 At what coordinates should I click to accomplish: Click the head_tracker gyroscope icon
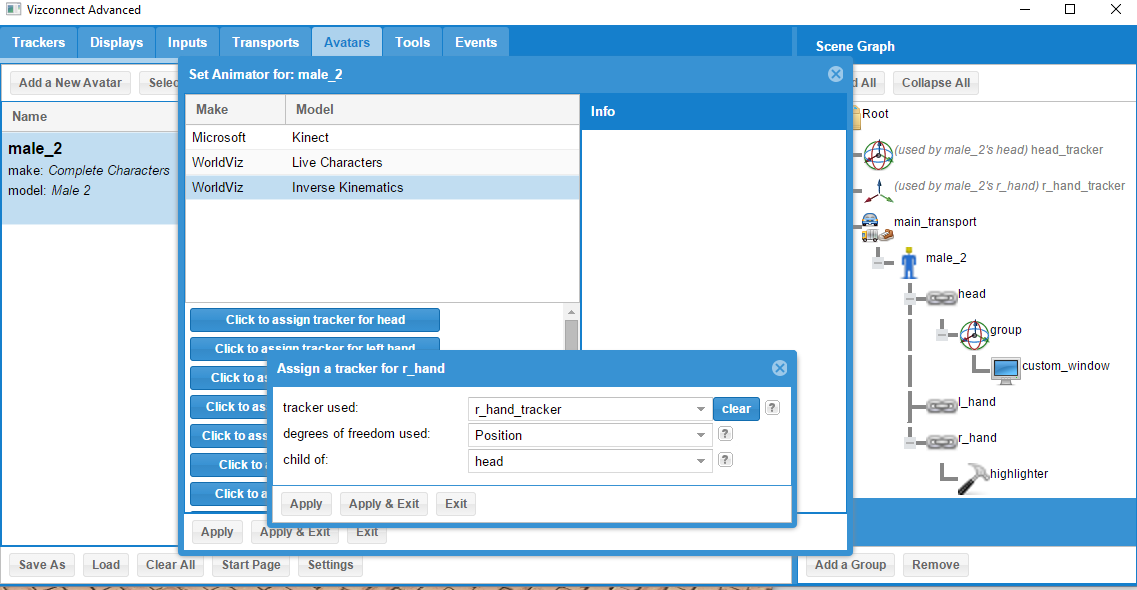coord(878,151)
